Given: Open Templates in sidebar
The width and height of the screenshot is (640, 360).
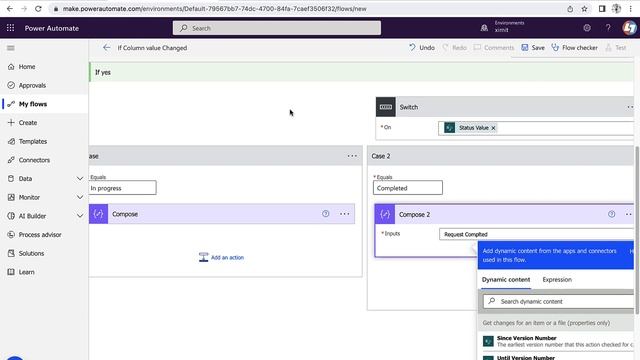Looking at the screenshot, I should click(x=33, y=141).
